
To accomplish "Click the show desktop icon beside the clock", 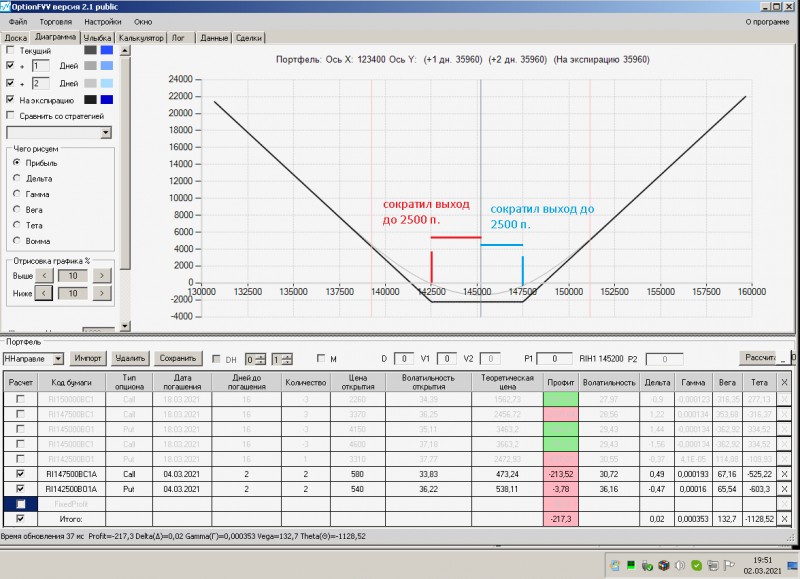I will (793, 565).
